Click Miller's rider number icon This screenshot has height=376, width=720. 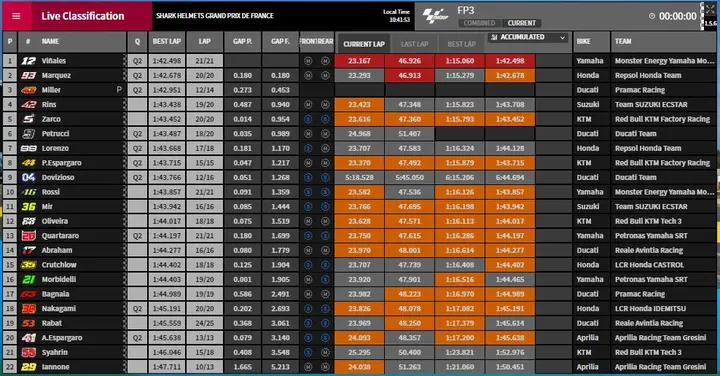point(28,90)
